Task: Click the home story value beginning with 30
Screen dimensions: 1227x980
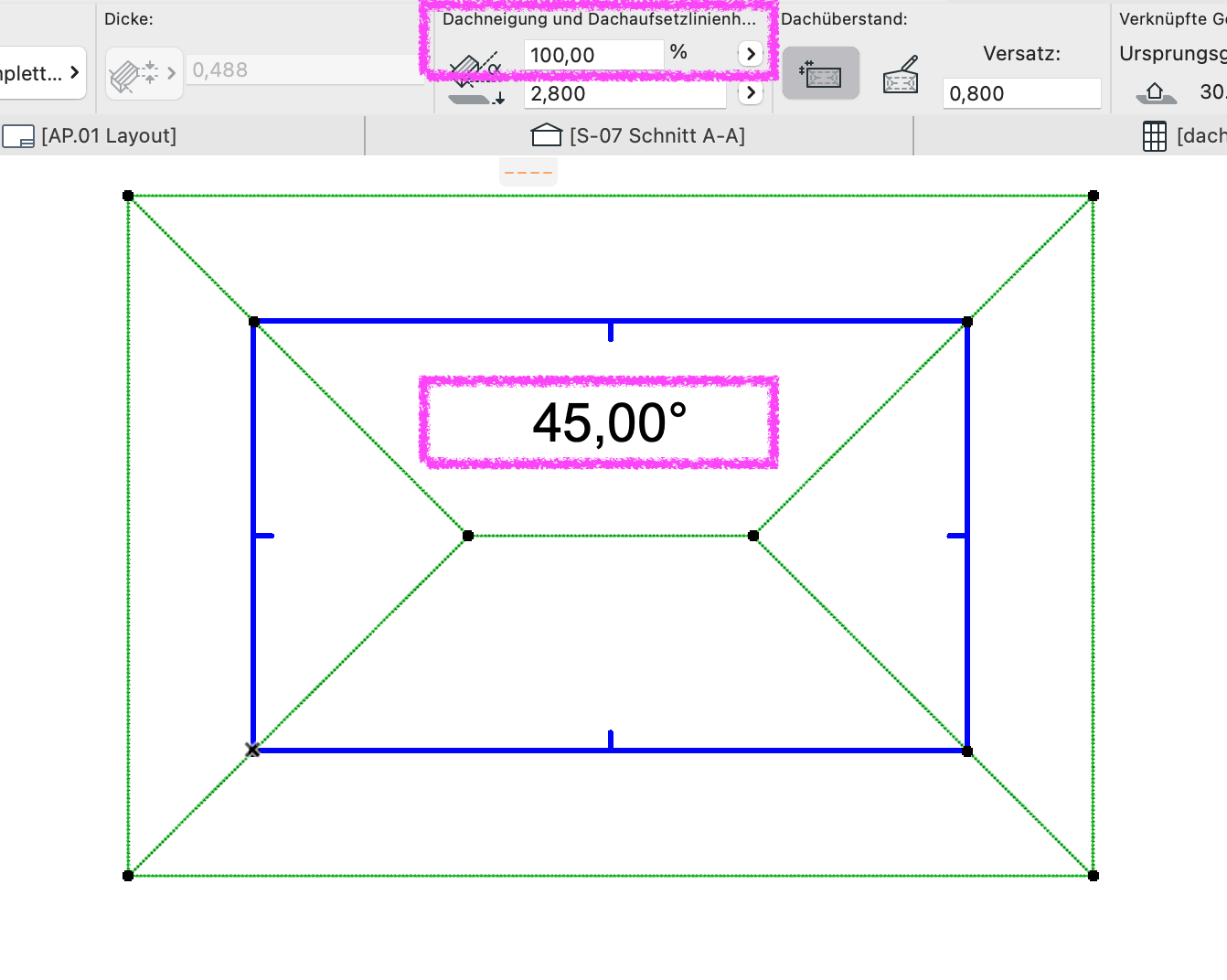Action: 1213,92
